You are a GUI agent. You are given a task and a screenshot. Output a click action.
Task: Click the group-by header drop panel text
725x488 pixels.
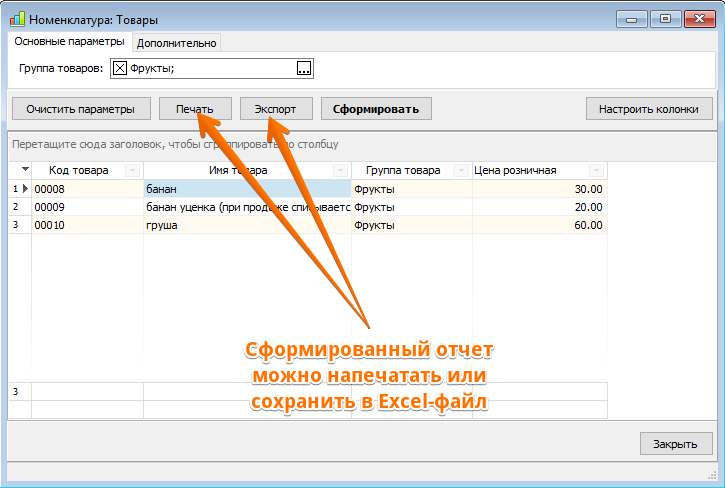[x=175, y=144]
